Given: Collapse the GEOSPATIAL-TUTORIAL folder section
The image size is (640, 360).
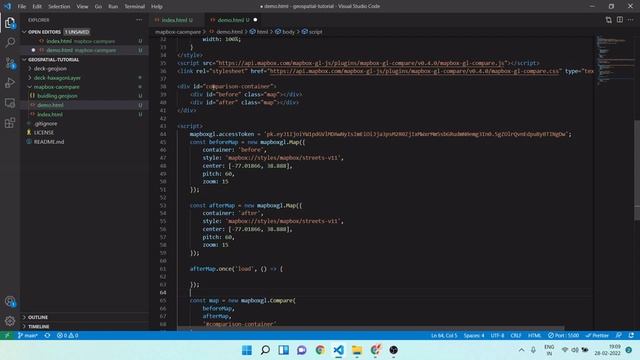Looking at the screenshot, I should point(54,60).
